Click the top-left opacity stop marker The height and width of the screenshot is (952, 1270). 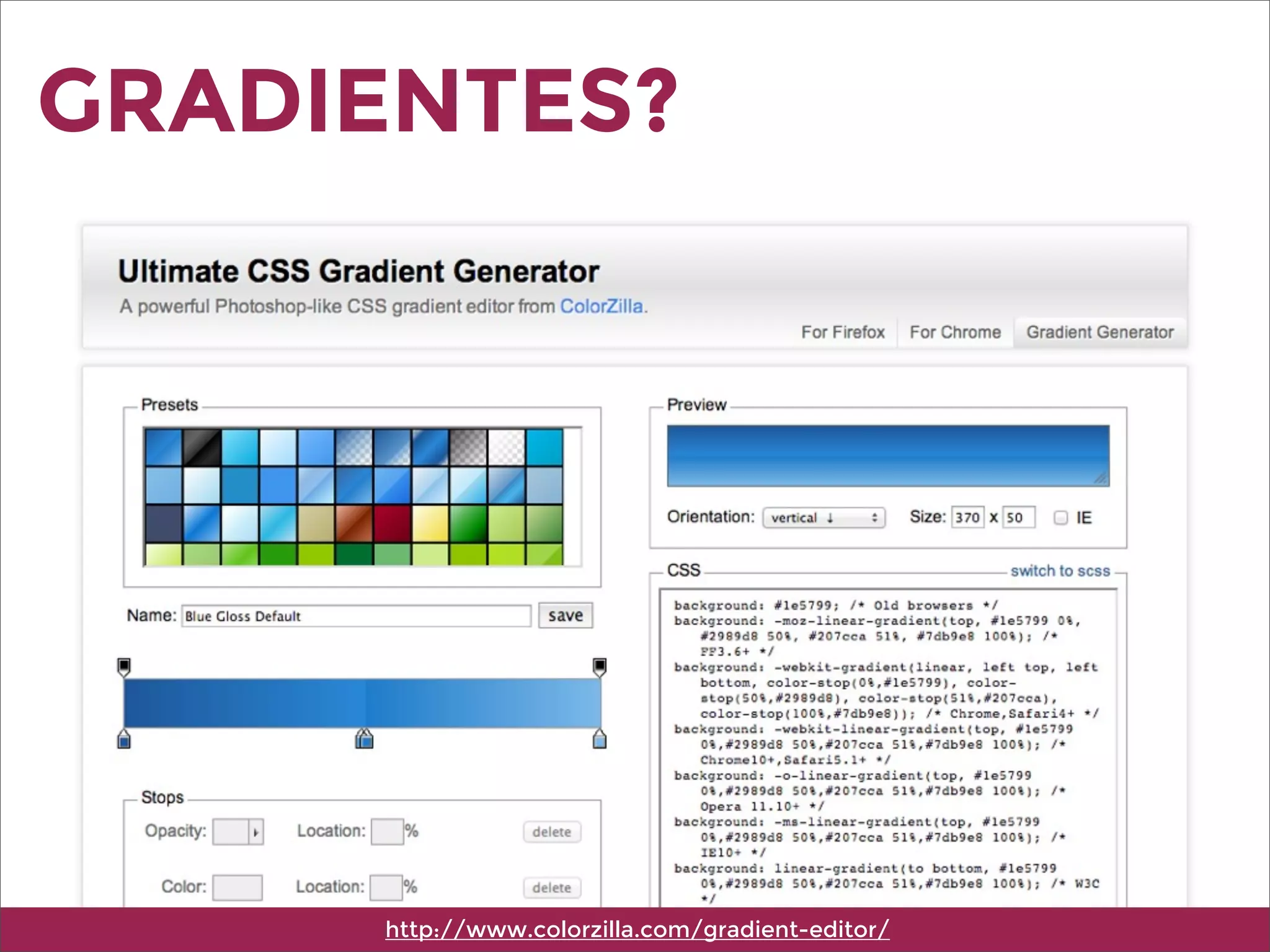(124, 667)
